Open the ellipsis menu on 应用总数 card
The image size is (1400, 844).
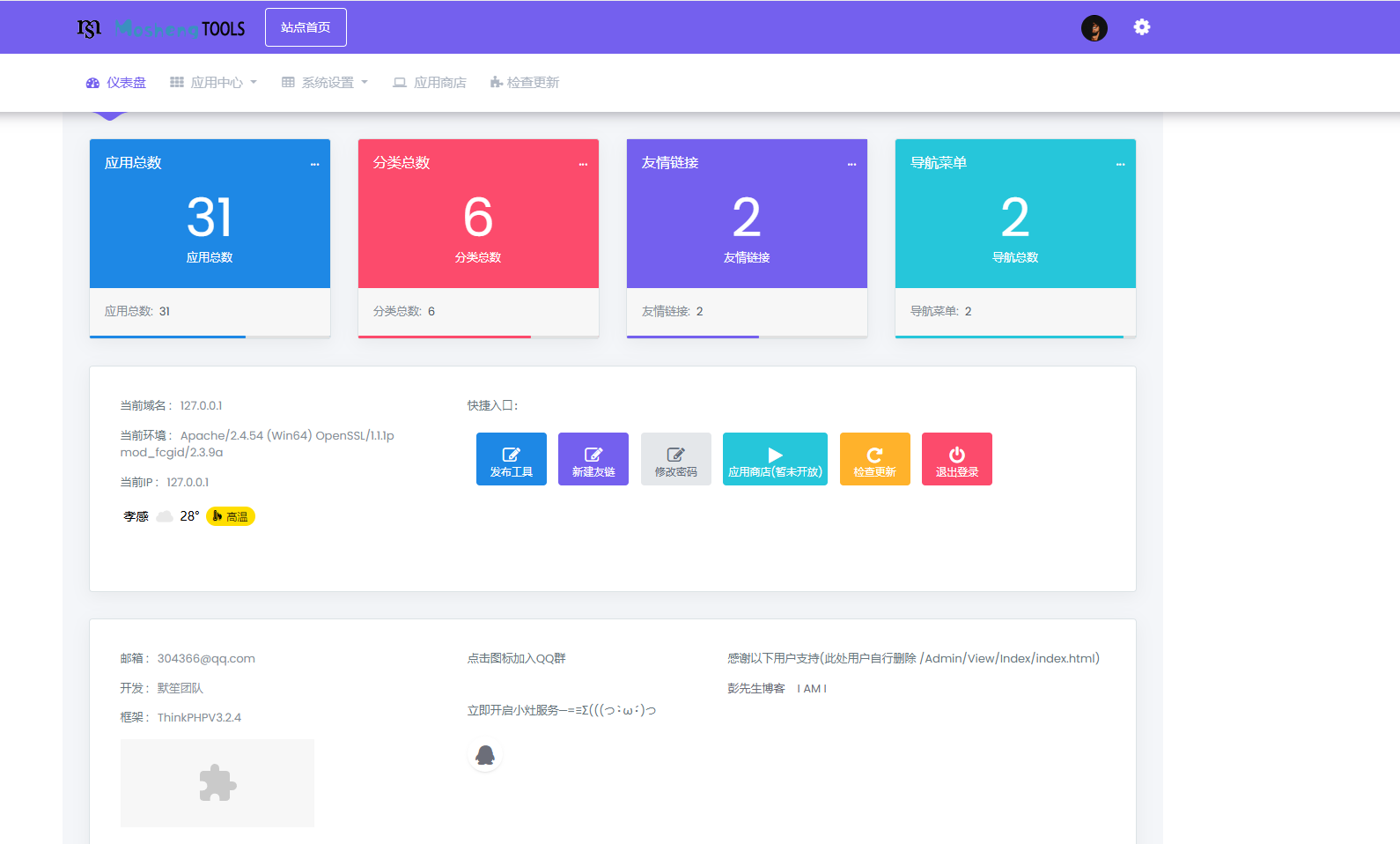tap(314, 165)
